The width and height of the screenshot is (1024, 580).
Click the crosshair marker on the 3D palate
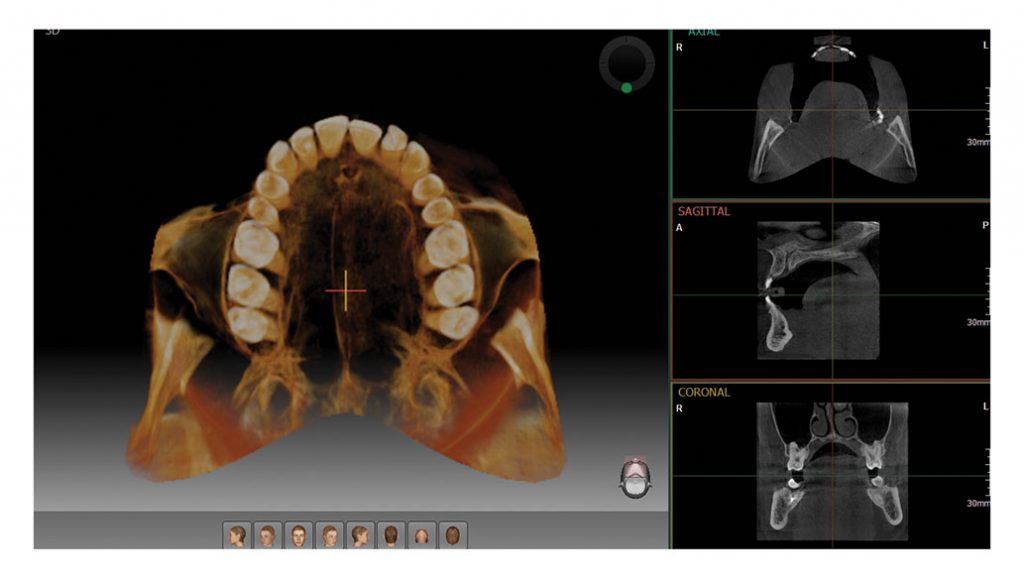346,290
